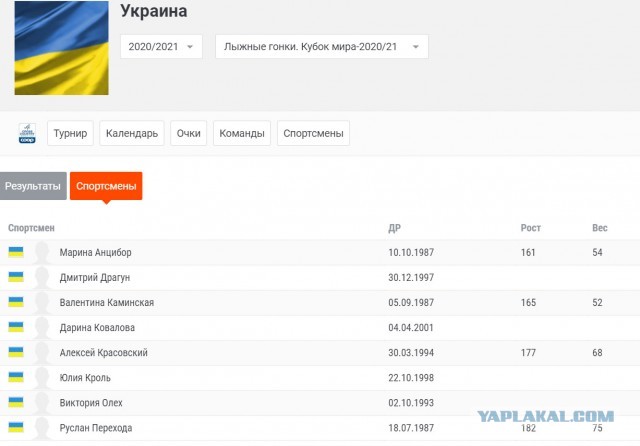The width and height of the screenshot is (640, 446).
Task: Click the height value 165
Action: 529,303
